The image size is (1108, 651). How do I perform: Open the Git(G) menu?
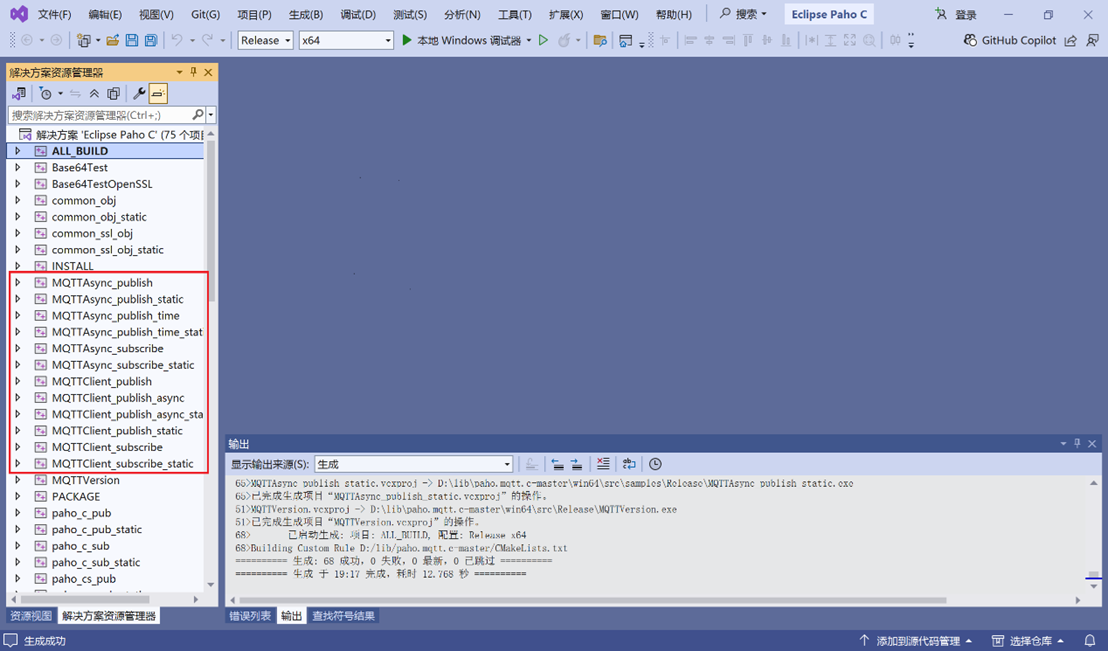pos(206,14)
